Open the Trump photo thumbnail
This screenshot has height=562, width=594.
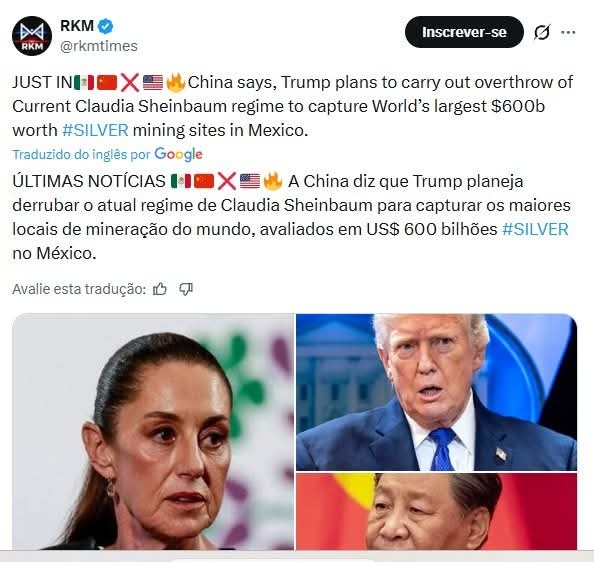coord(436,392)
